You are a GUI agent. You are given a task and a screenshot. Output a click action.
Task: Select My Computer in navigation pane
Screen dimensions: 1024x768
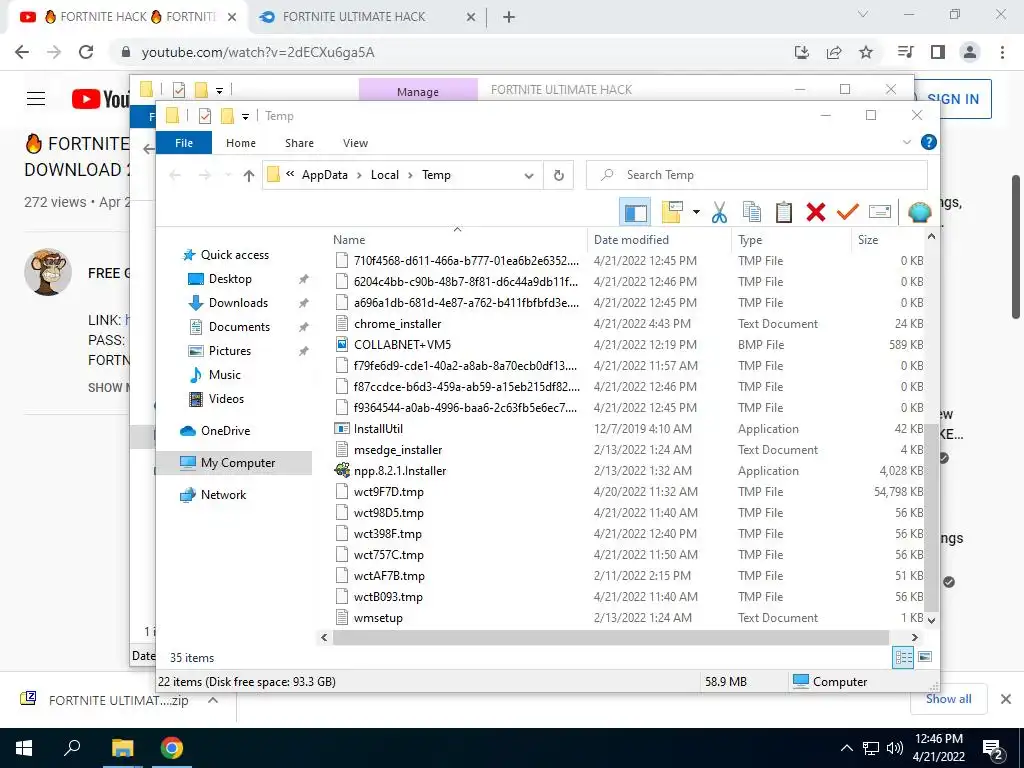pos(238,463)
